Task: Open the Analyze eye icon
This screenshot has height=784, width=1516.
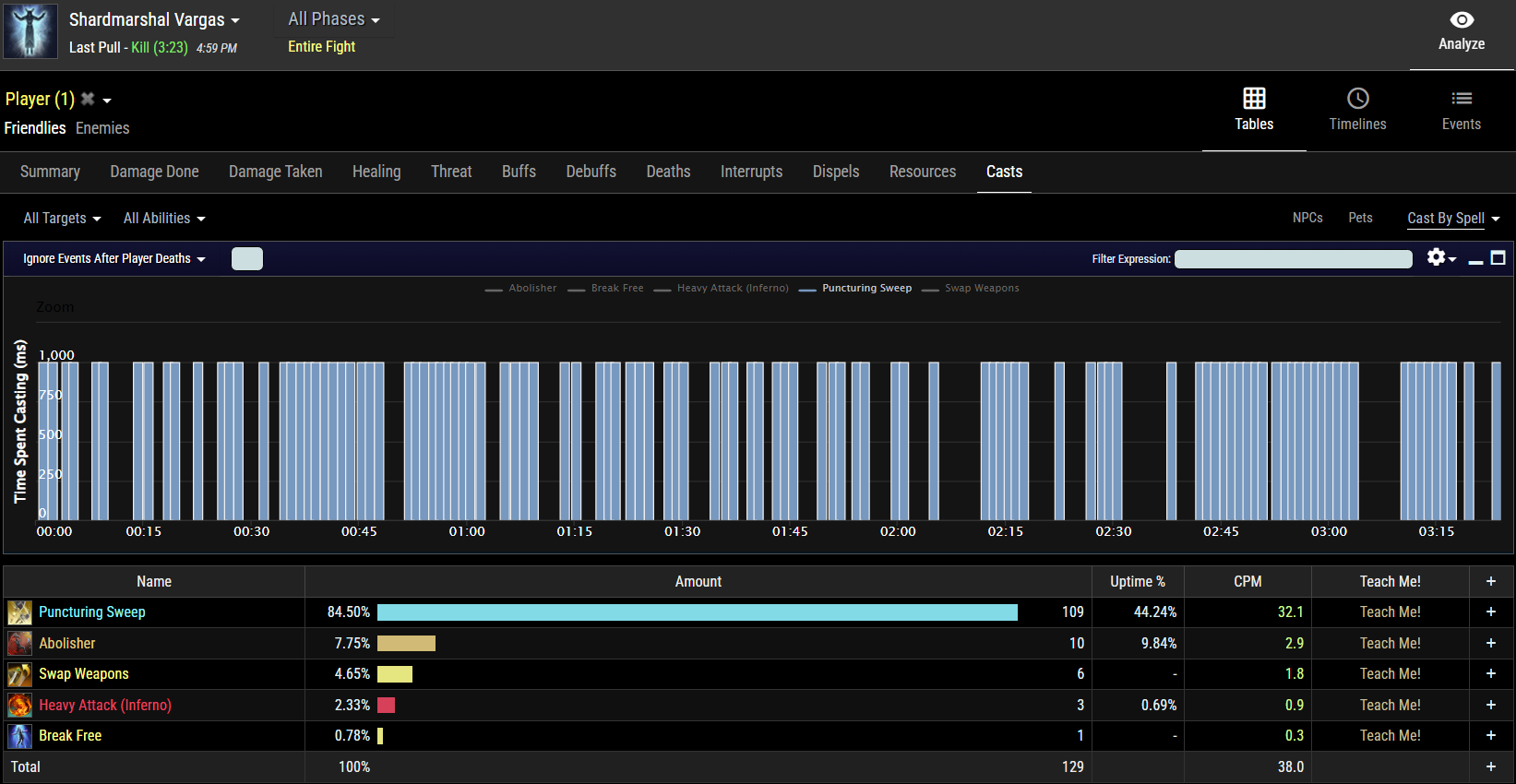Action: [x=1462, y=20]
